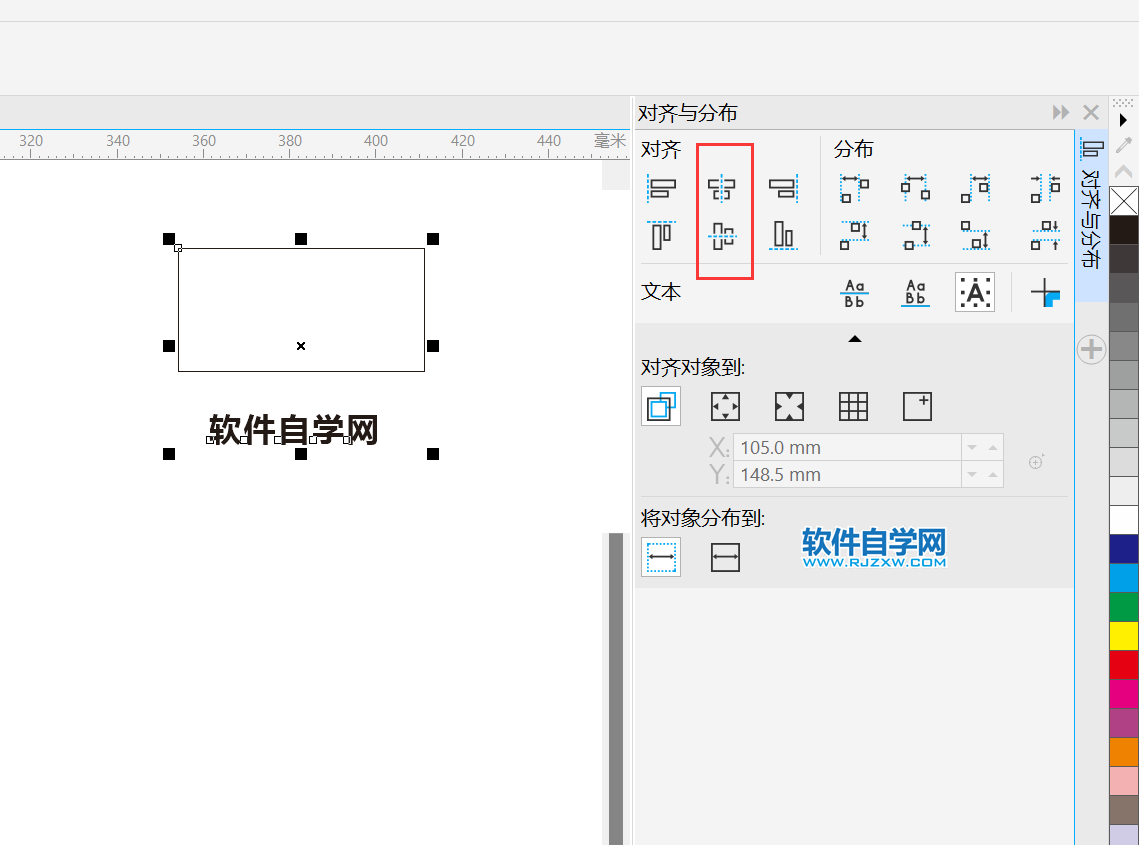
Task: Click the docker expand double-arrow
Action: coord(1059,112)
